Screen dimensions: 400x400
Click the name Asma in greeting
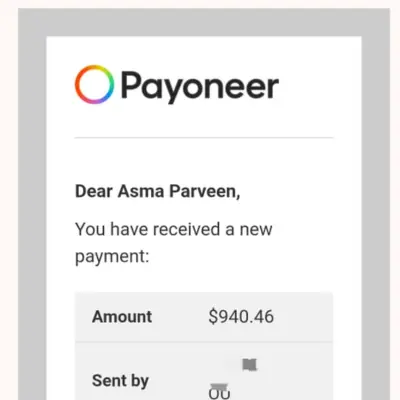click(141, 192)
